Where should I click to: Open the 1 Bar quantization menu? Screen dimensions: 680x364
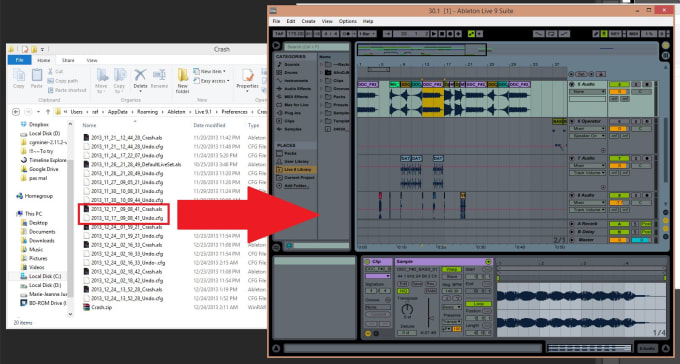(367, 34)
